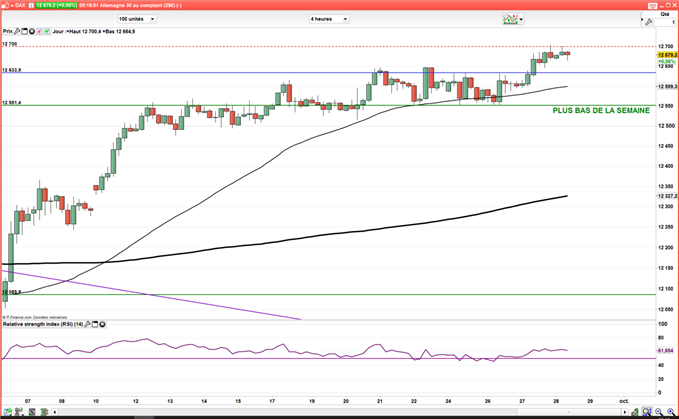Click the green 12 679,2 (+0,06%) title quote

point(56,5)
